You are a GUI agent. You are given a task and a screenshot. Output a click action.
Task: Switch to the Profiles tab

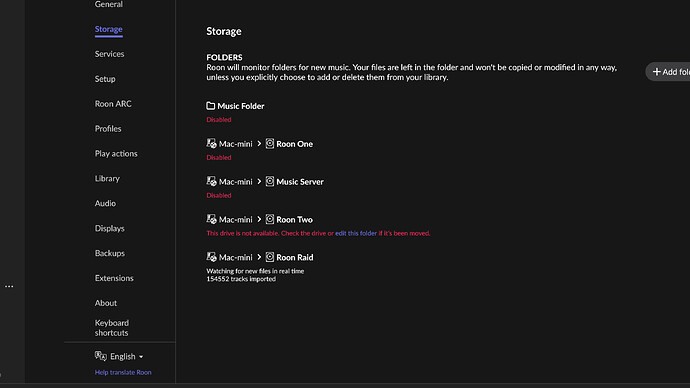108,128
